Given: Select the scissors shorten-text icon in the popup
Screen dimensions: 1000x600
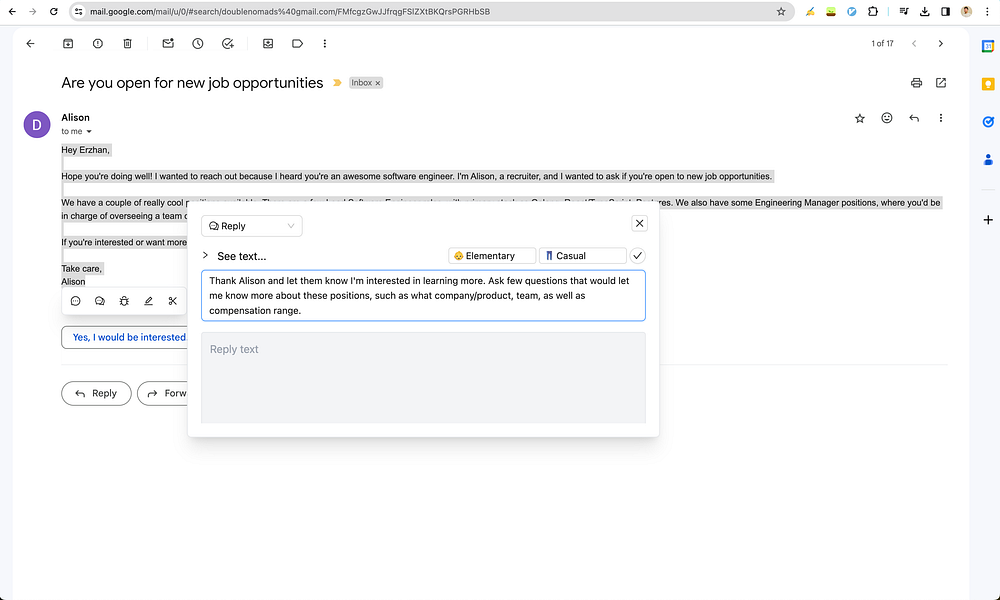Looking at the screenshot, I should coord(172,300).
